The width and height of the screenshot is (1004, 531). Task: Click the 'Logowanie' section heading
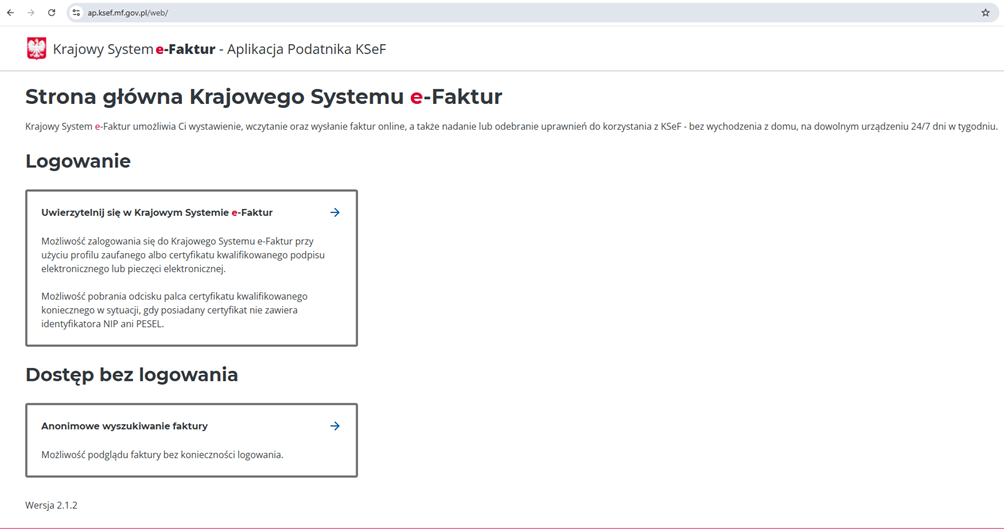click(x=78, y=161)
